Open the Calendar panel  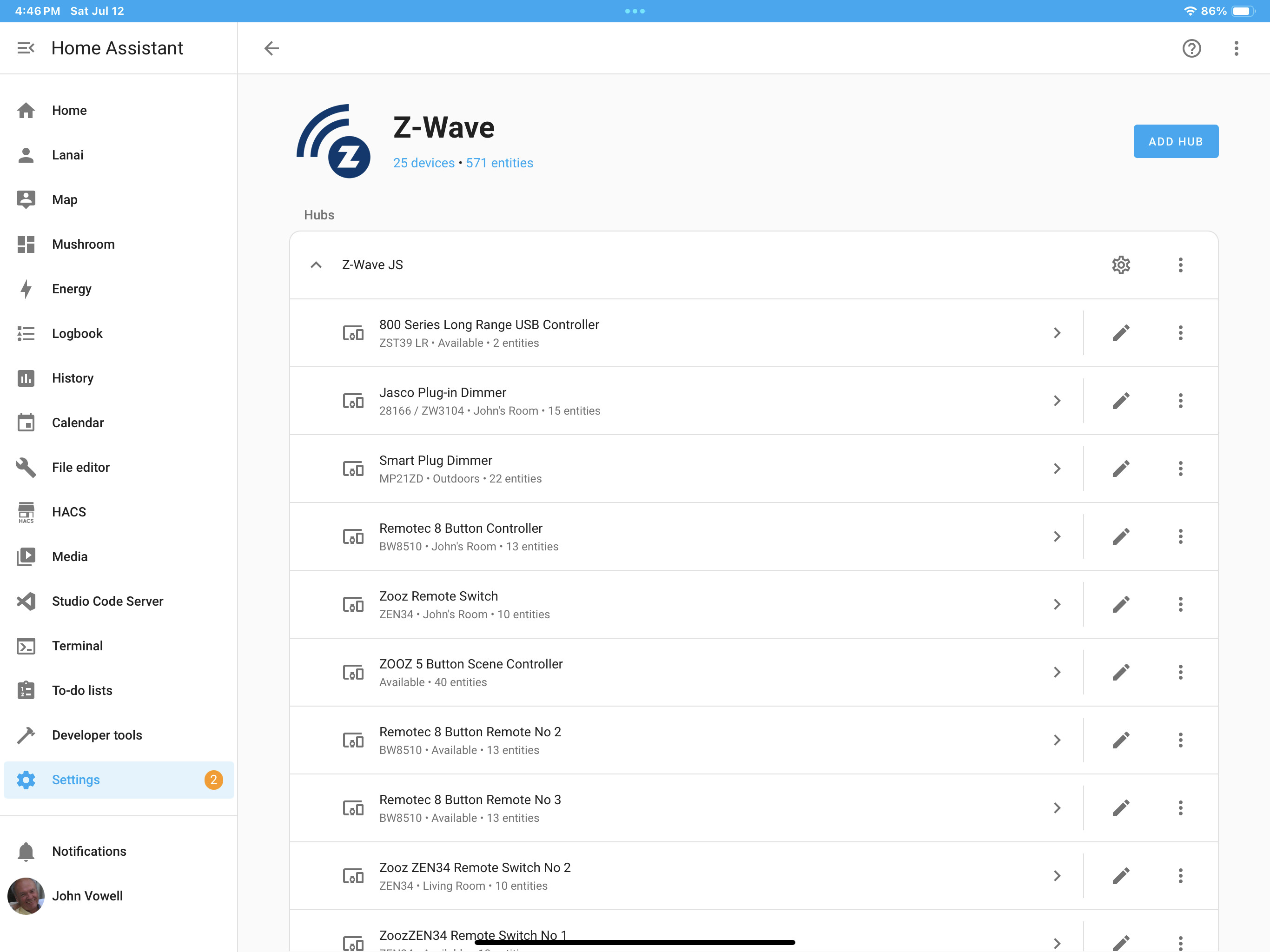click(119, 423)
